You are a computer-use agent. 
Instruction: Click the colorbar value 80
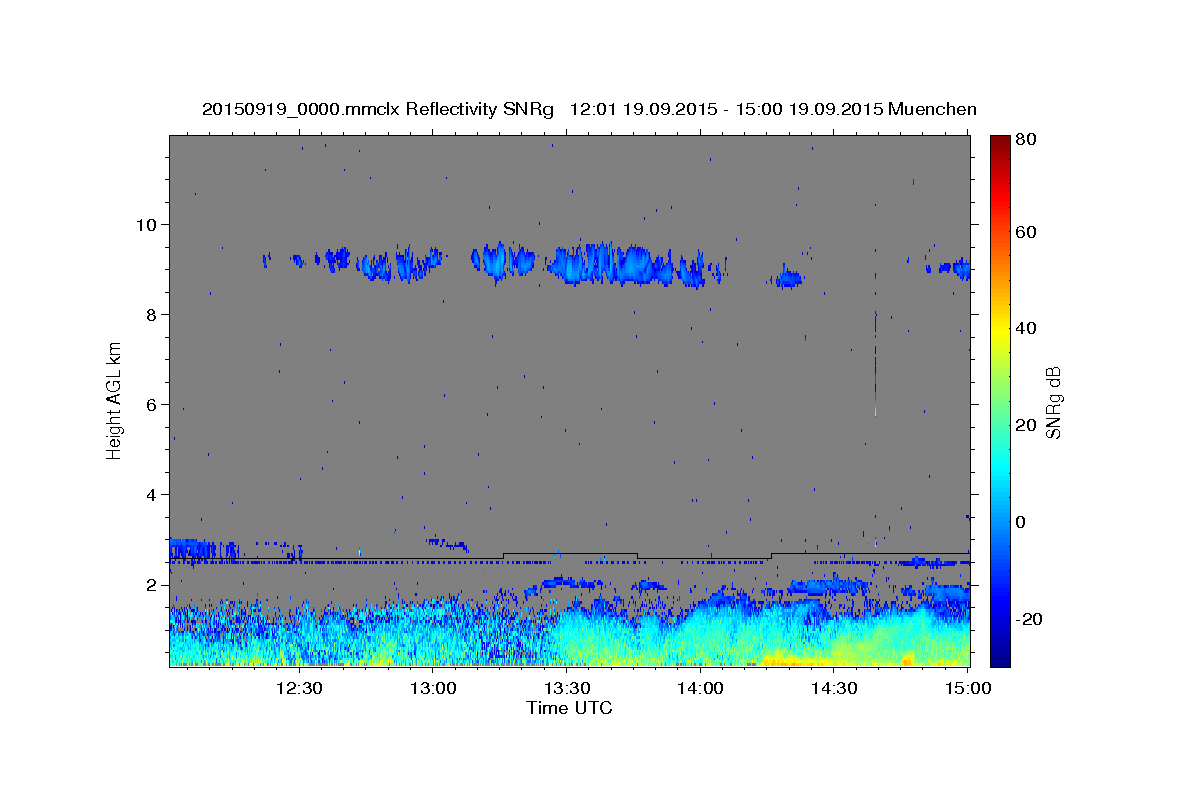[1028, 139]
